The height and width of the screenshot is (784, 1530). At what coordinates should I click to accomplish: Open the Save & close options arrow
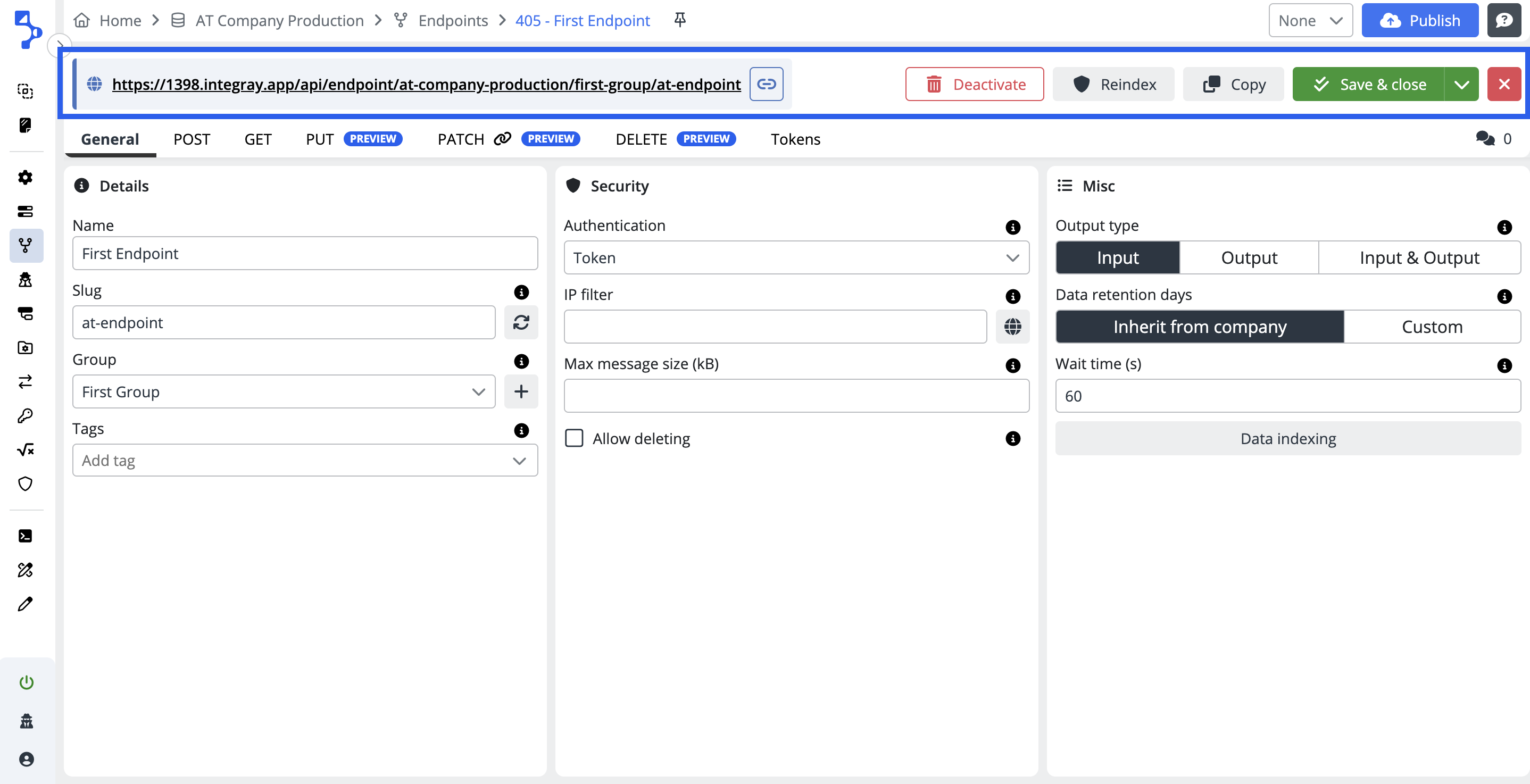(x=1462, y=85)
